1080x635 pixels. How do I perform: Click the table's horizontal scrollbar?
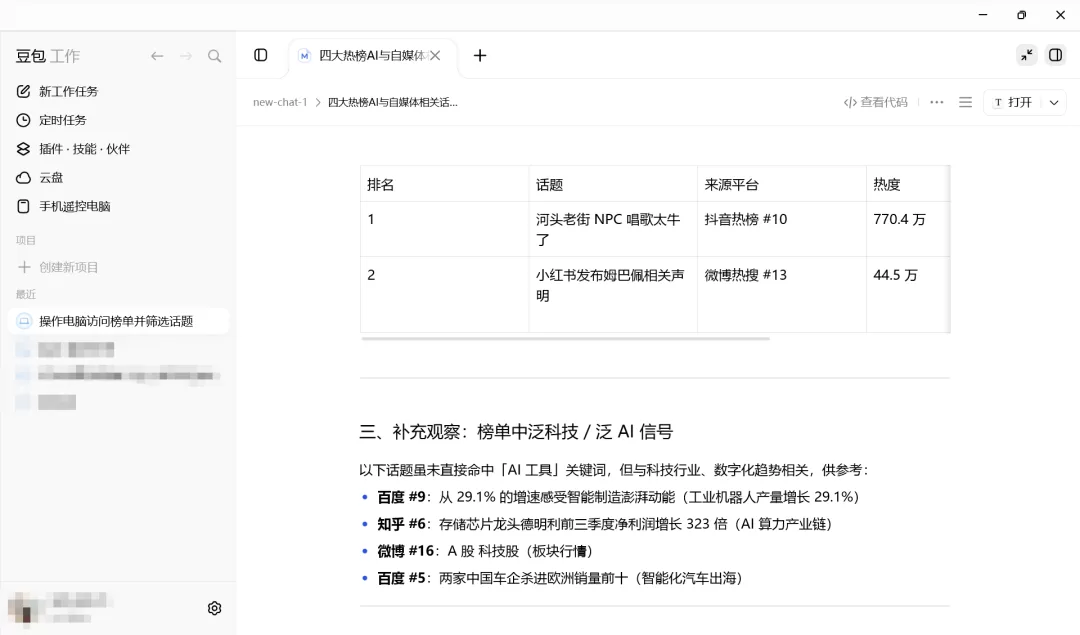(565, 339)
